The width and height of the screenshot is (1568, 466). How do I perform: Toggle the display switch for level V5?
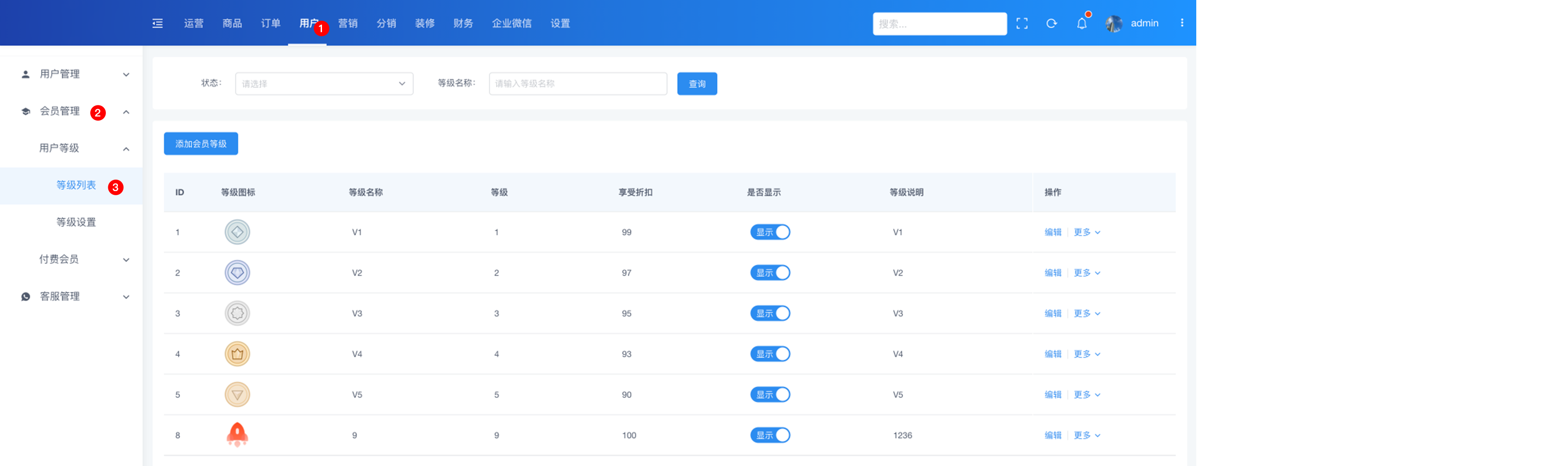coord(769,394)
